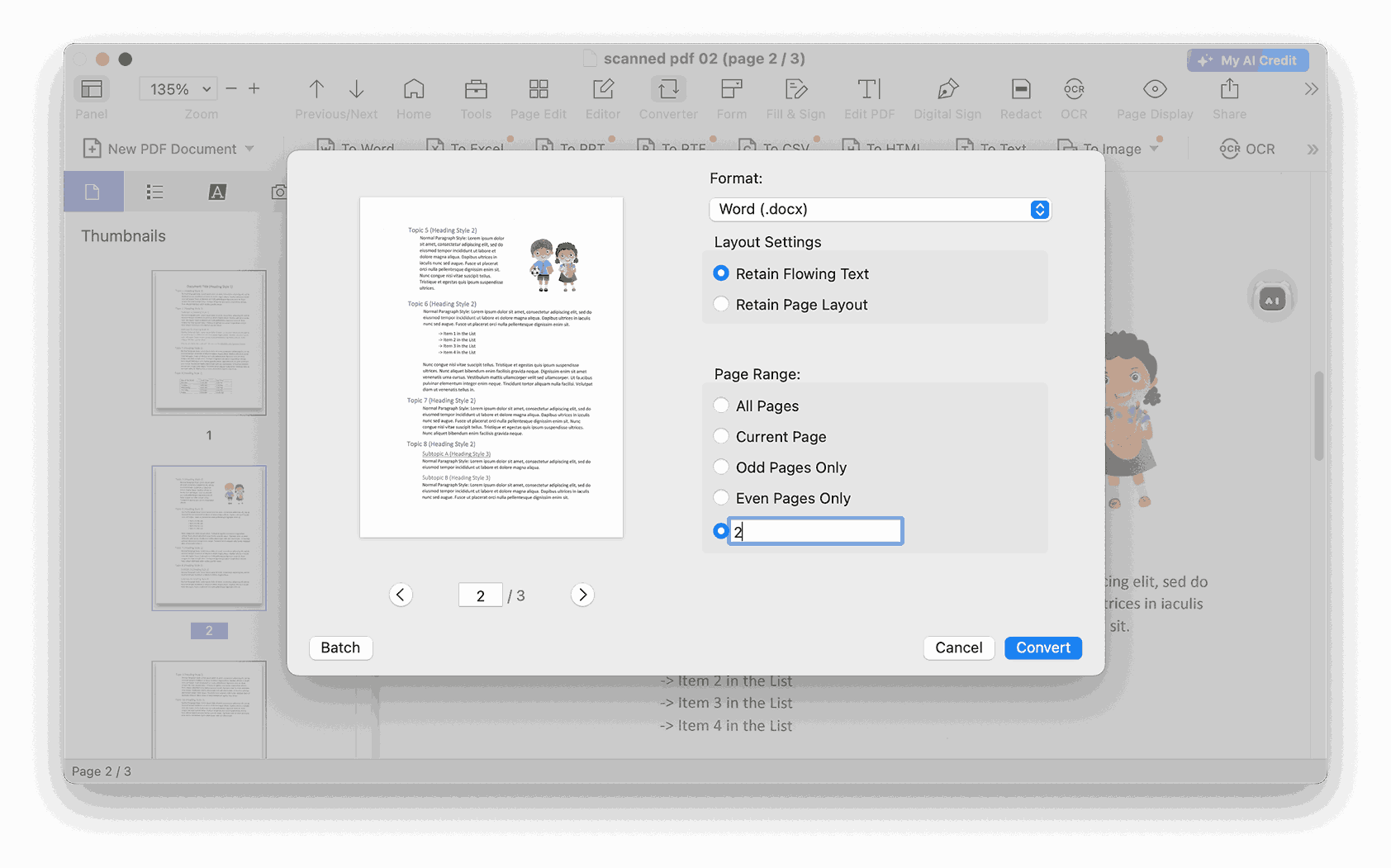Viewport: 1391px width, 868px height.
Task: Open the Edit PDF tool
Action: [x=869, y=88]
